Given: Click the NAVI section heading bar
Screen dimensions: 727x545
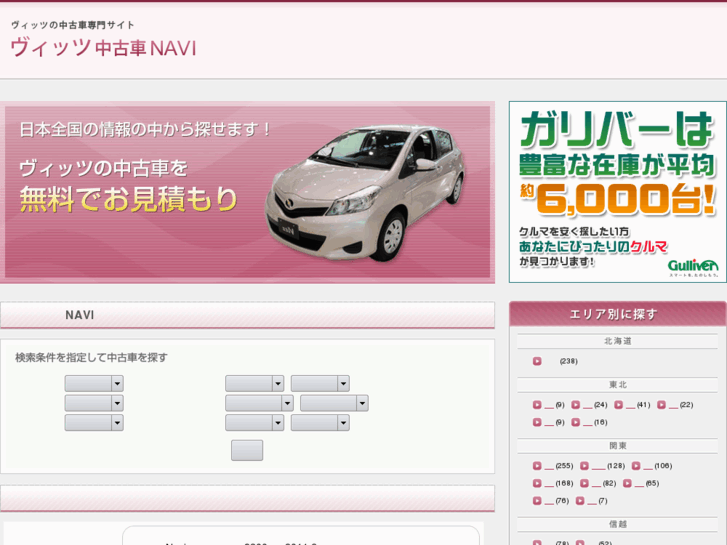Looking at the screenshot, I should (248, 315).
